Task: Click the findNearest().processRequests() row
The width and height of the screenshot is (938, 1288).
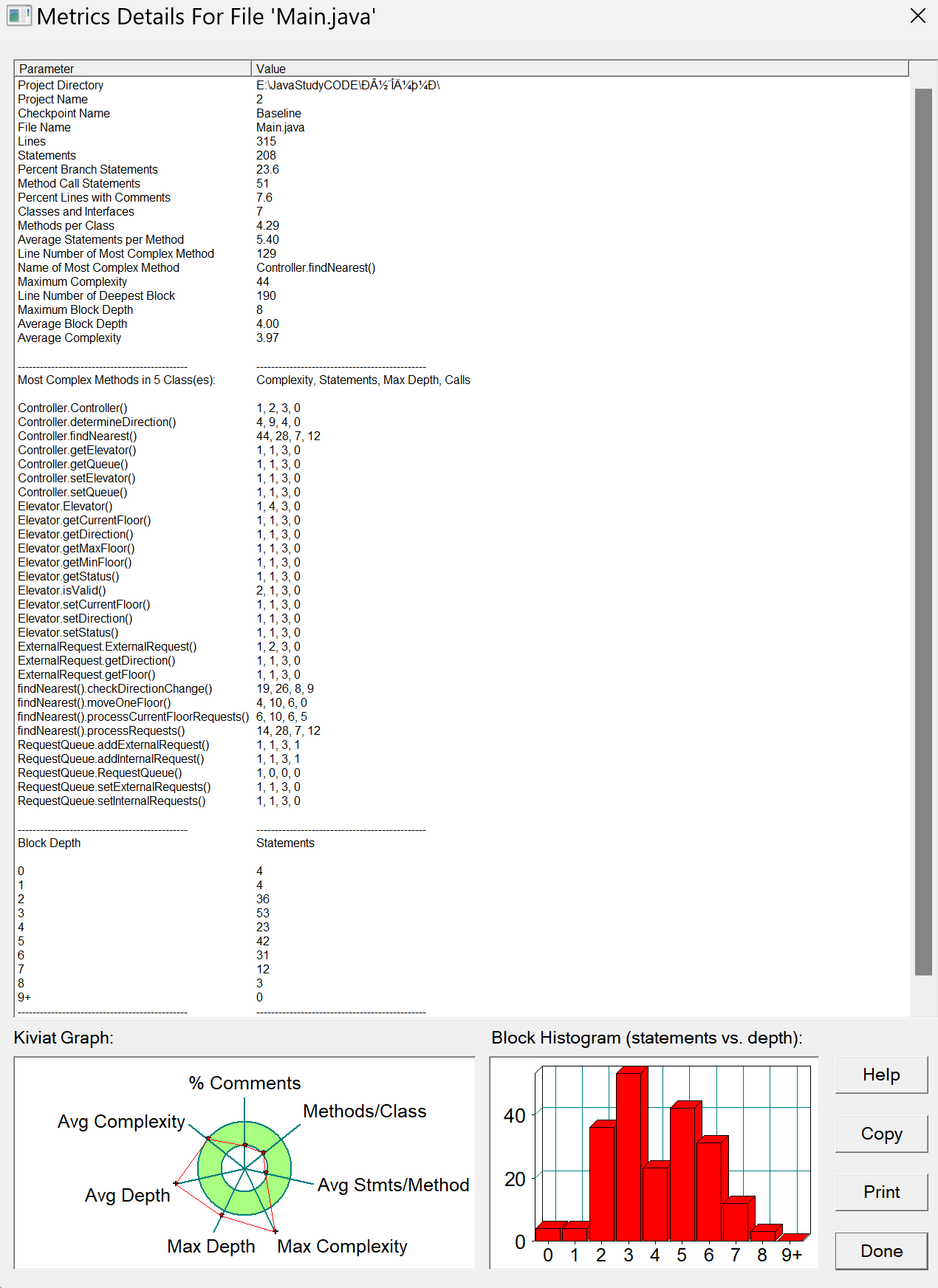Action: coord(462,731)
